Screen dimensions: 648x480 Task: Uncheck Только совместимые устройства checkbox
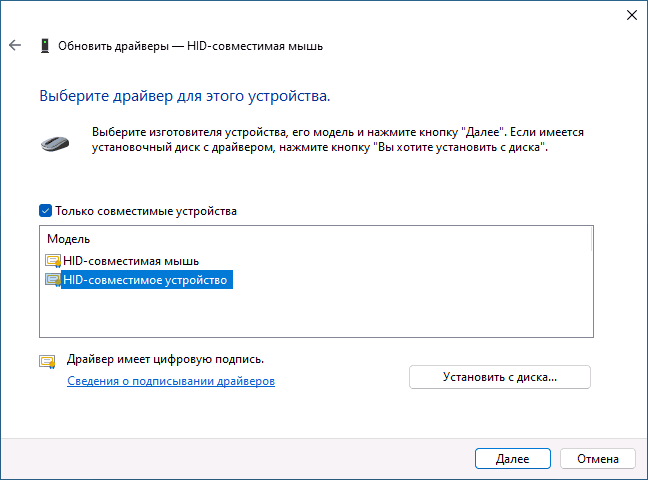coord(45,211)
